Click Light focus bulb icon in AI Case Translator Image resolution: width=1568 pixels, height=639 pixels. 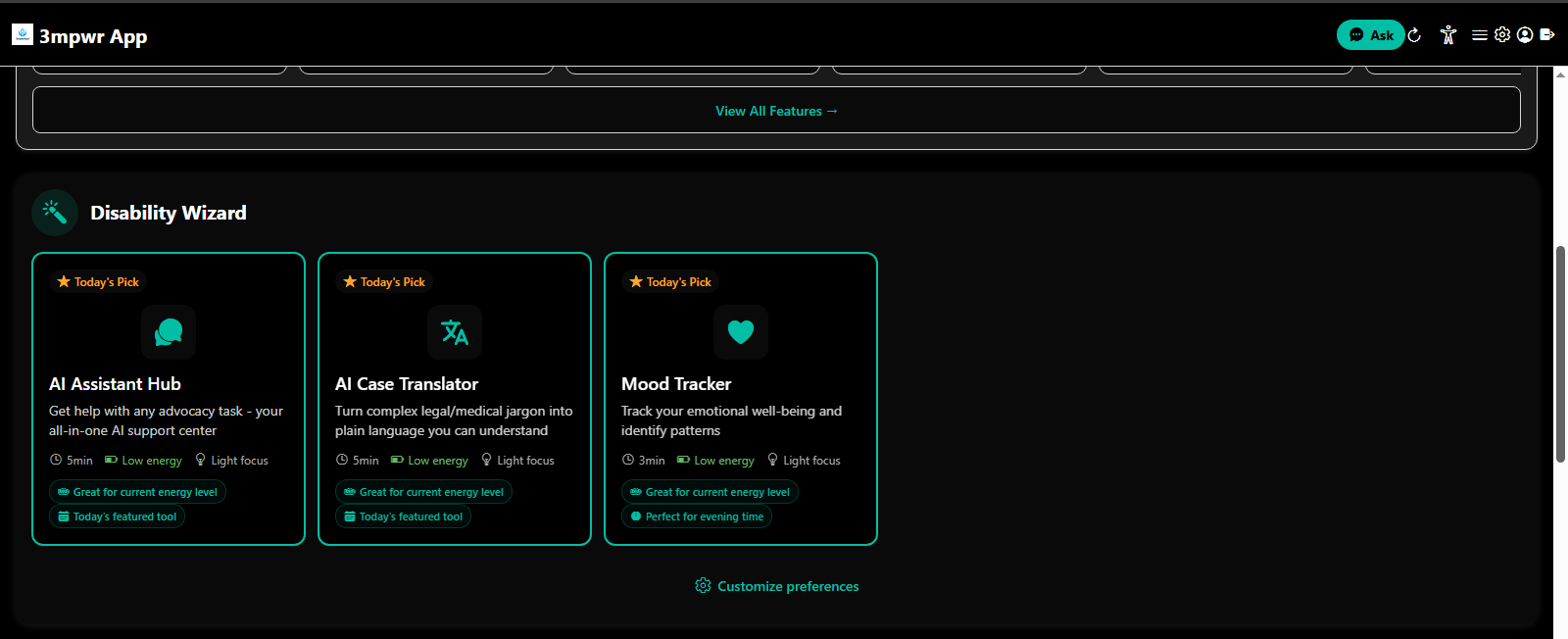tap(486, 460)
